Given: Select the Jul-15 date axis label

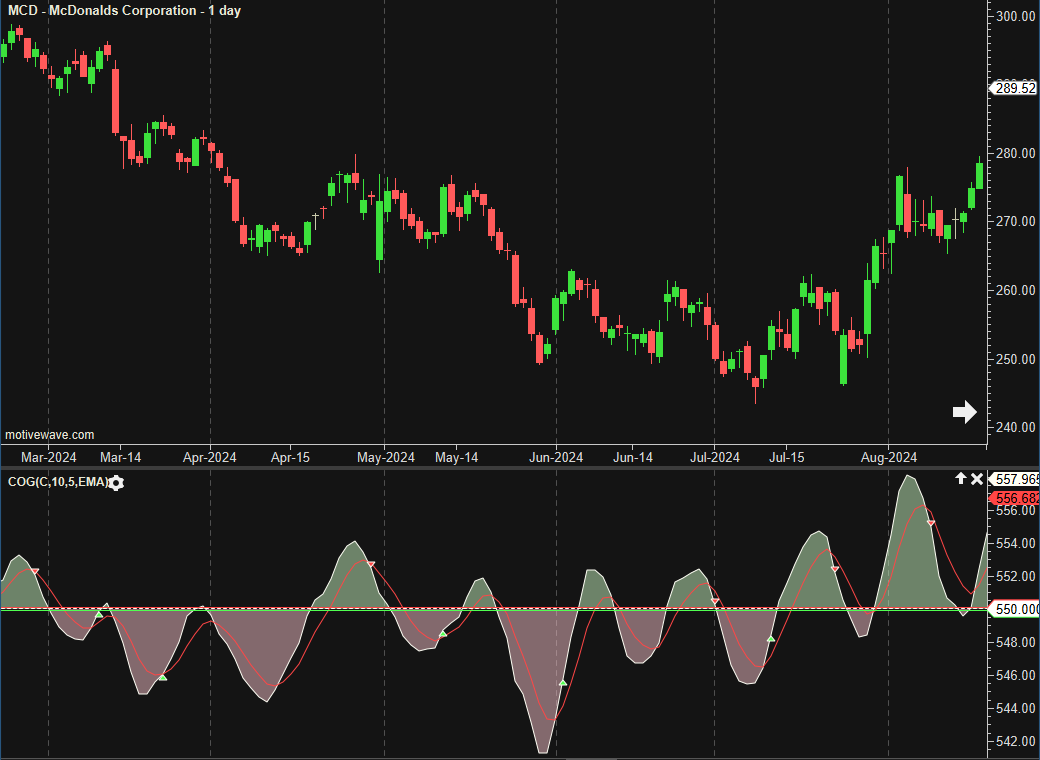Looking at the screenshot, I should tap(786, 458).
